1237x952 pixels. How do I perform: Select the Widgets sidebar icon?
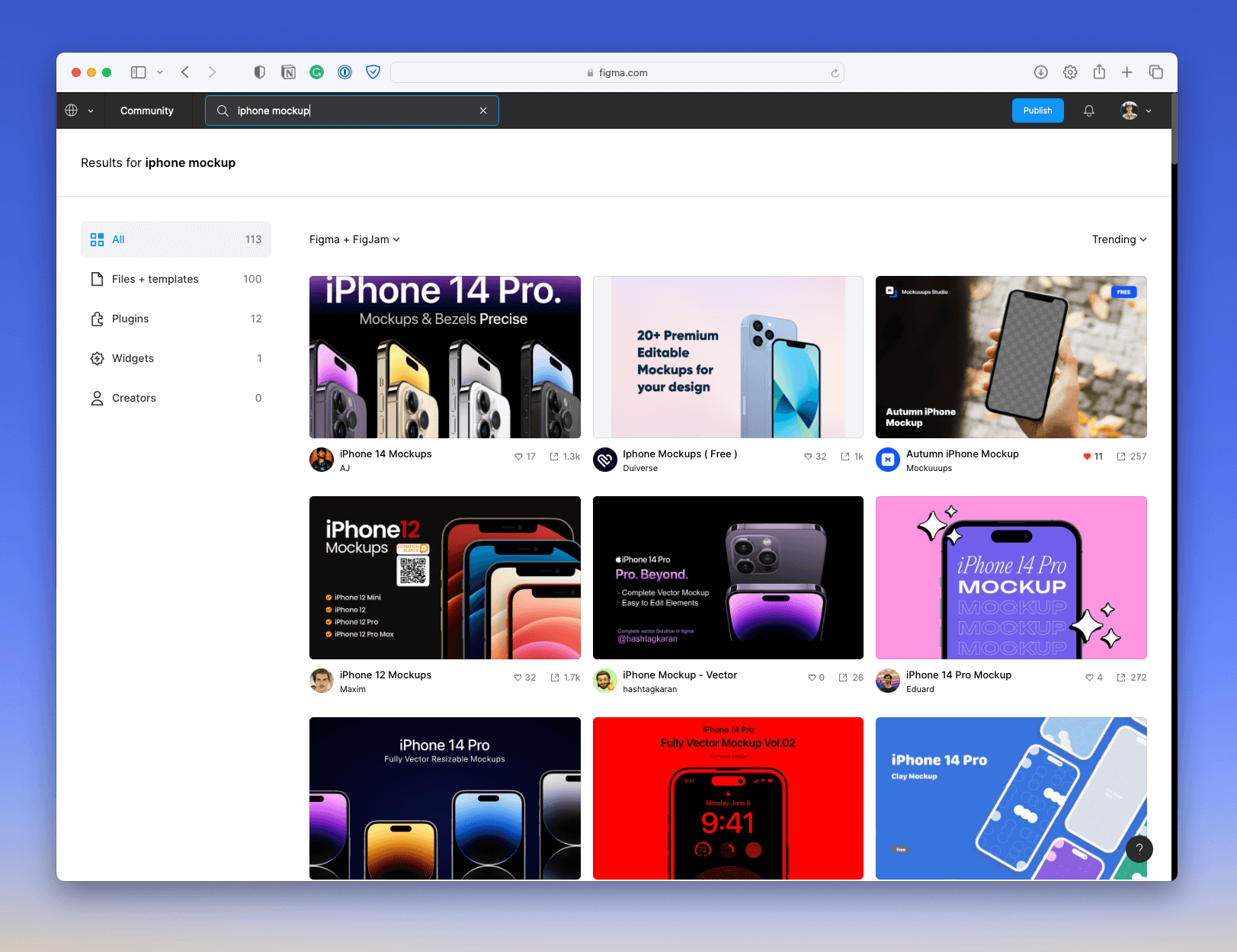(x=98, y=358)
